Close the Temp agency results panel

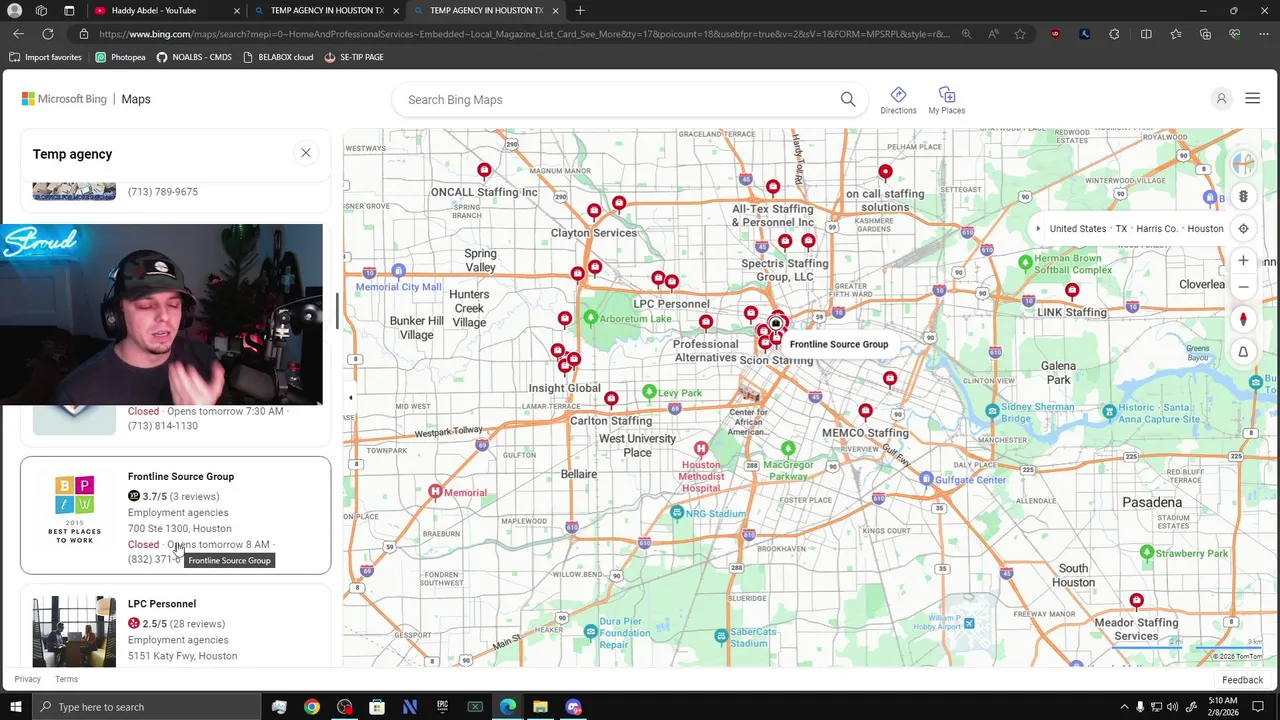[x=306, y=153]
